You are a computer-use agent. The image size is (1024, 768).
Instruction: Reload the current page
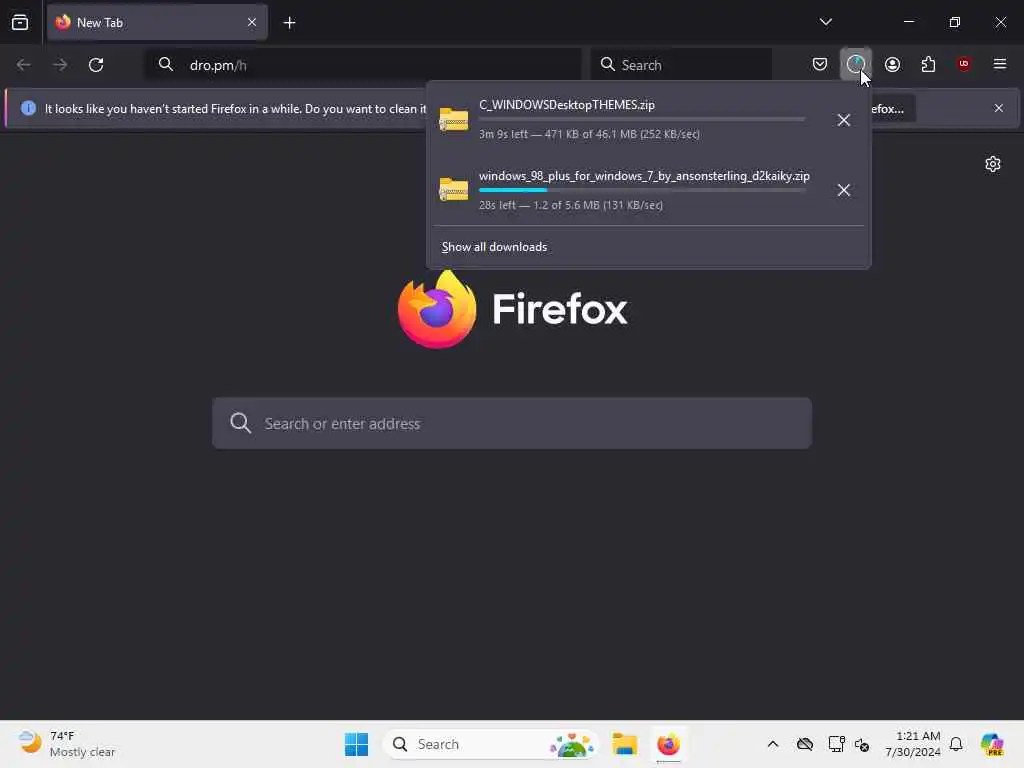tap(96, 65)
